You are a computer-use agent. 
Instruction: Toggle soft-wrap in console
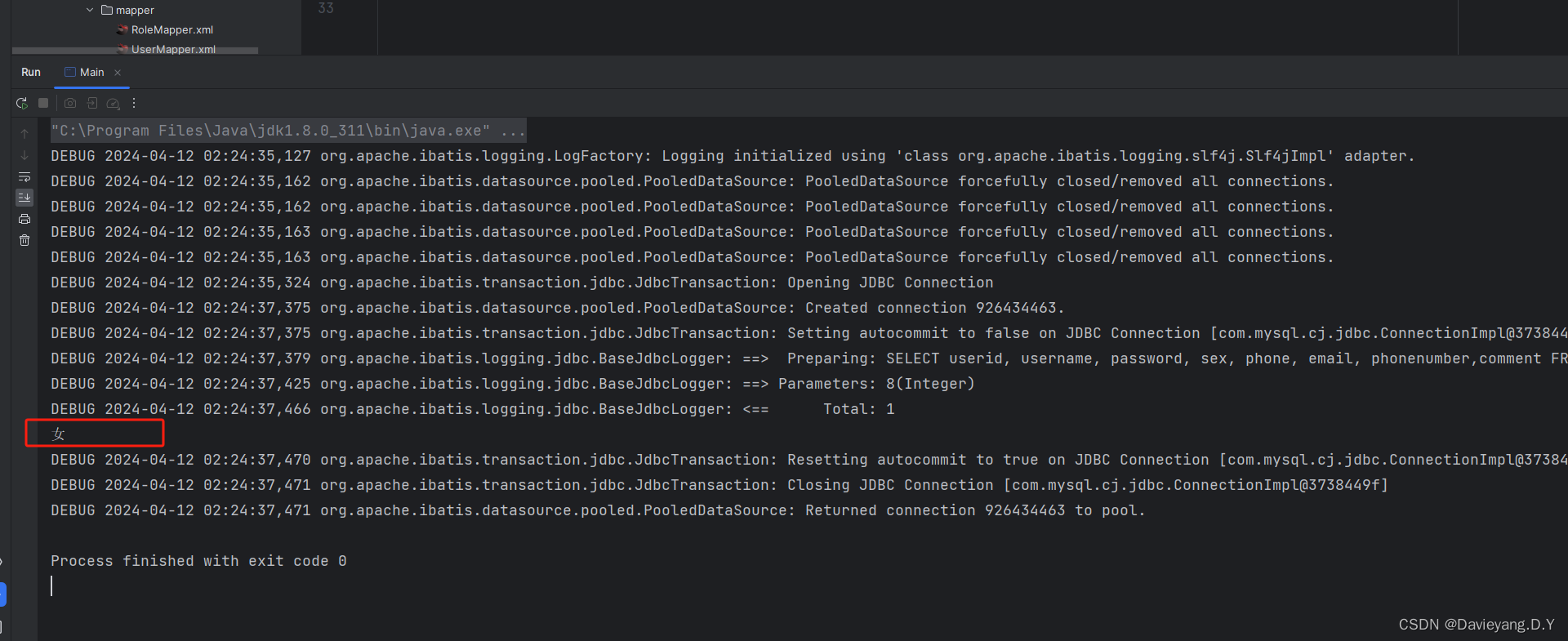point(24,176)
